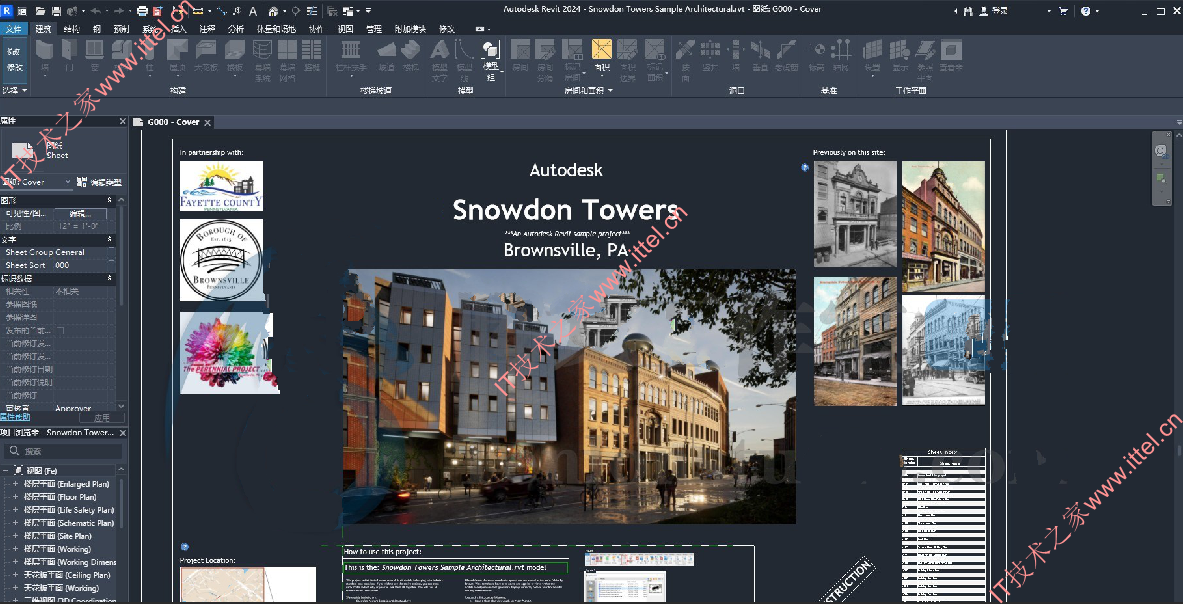Switch to the 视图 (View) ribbon tab
The image size is (1183, 604).
point(346,29)
